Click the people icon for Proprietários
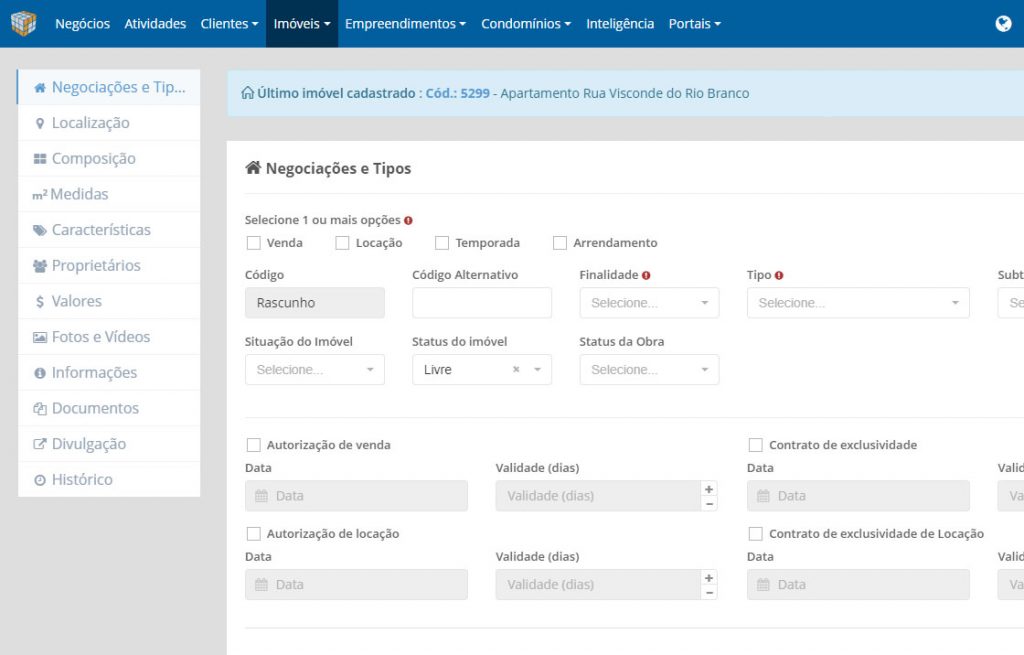The width and height of the screenshot is (1024, 655). (x=40, y=266)
